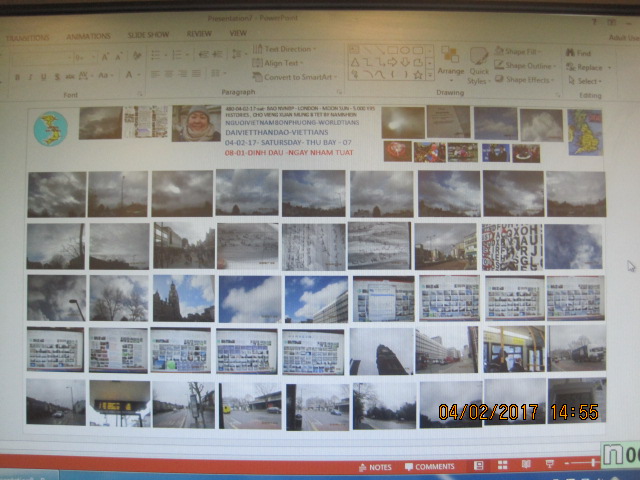Open the Columns dropdown
640x480 pixels.
pyautogui.click(x=217, y=73)
